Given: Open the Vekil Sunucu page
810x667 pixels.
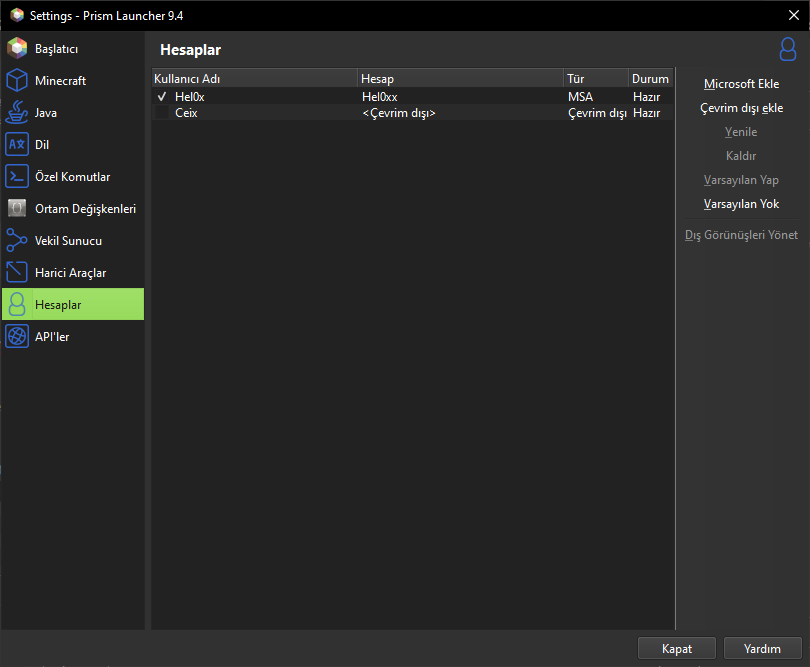Looking at the screenshot, I should [x=73, y=241].
